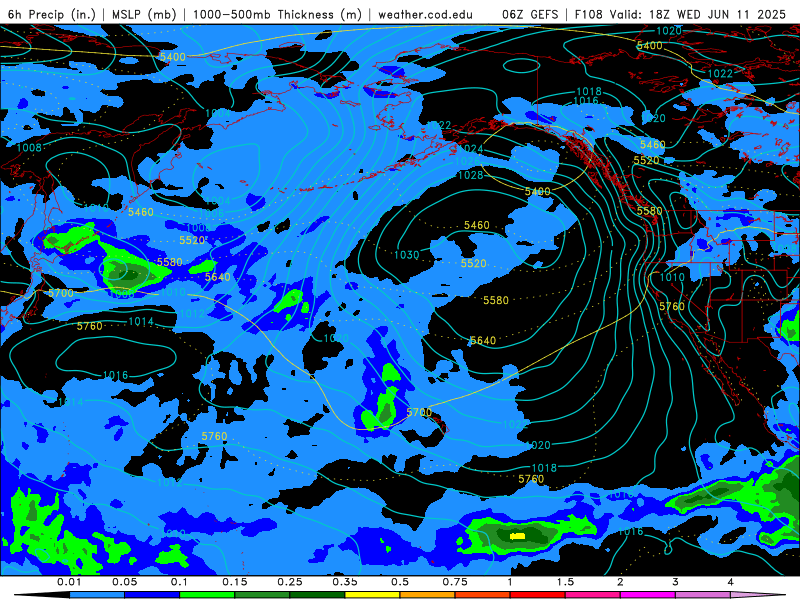This screenshot has height=600, width=800.
Task: Click the yellow 0.35 legend swatch
Action: coord(372,595)
